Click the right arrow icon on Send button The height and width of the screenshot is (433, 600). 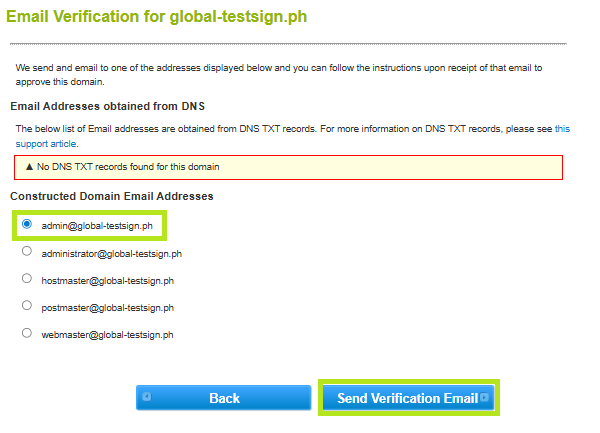tap(485, 398)
